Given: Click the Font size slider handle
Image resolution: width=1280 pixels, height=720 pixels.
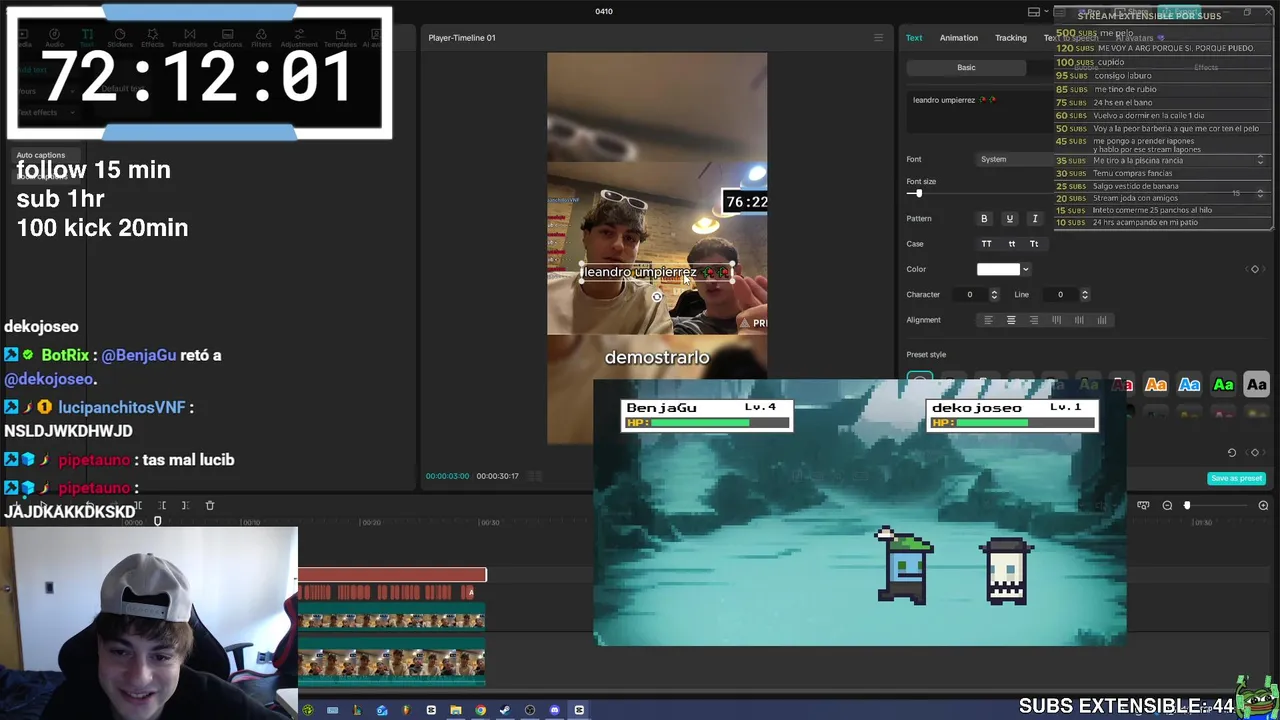Looking at the screenshot, I should (919, 193).
